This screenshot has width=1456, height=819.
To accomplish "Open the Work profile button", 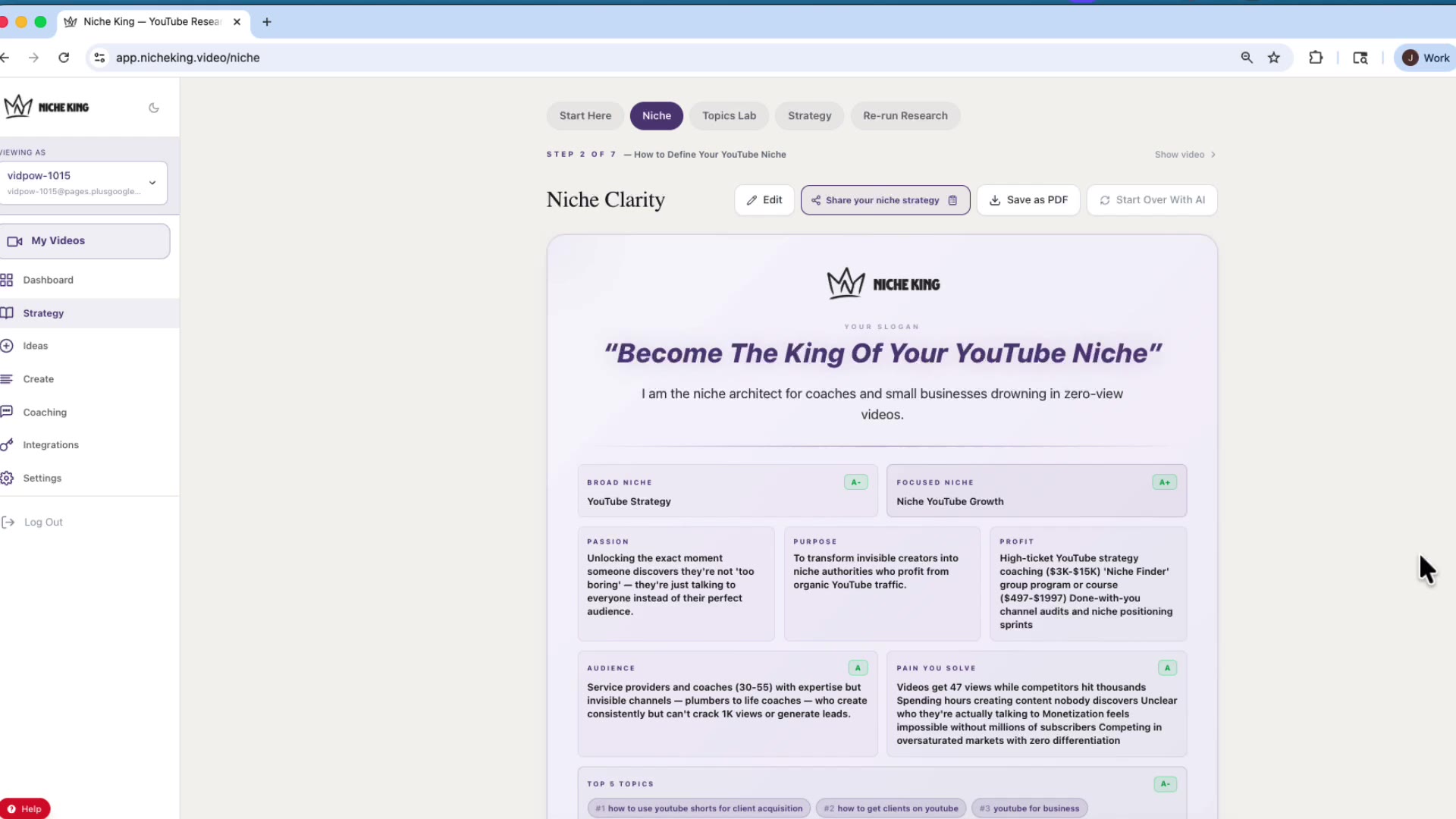I will pyautogui.click(x=1426, y=58).
